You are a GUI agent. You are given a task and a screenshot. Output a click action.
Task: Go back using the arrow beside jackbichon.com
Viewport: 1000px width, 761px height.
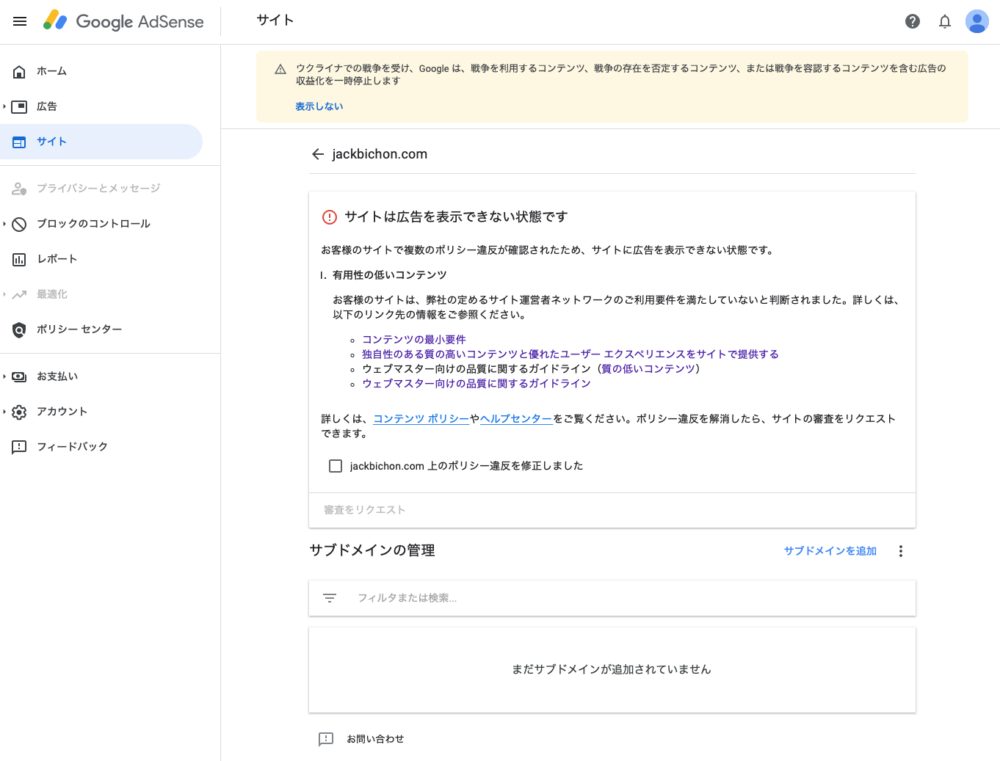318,154
